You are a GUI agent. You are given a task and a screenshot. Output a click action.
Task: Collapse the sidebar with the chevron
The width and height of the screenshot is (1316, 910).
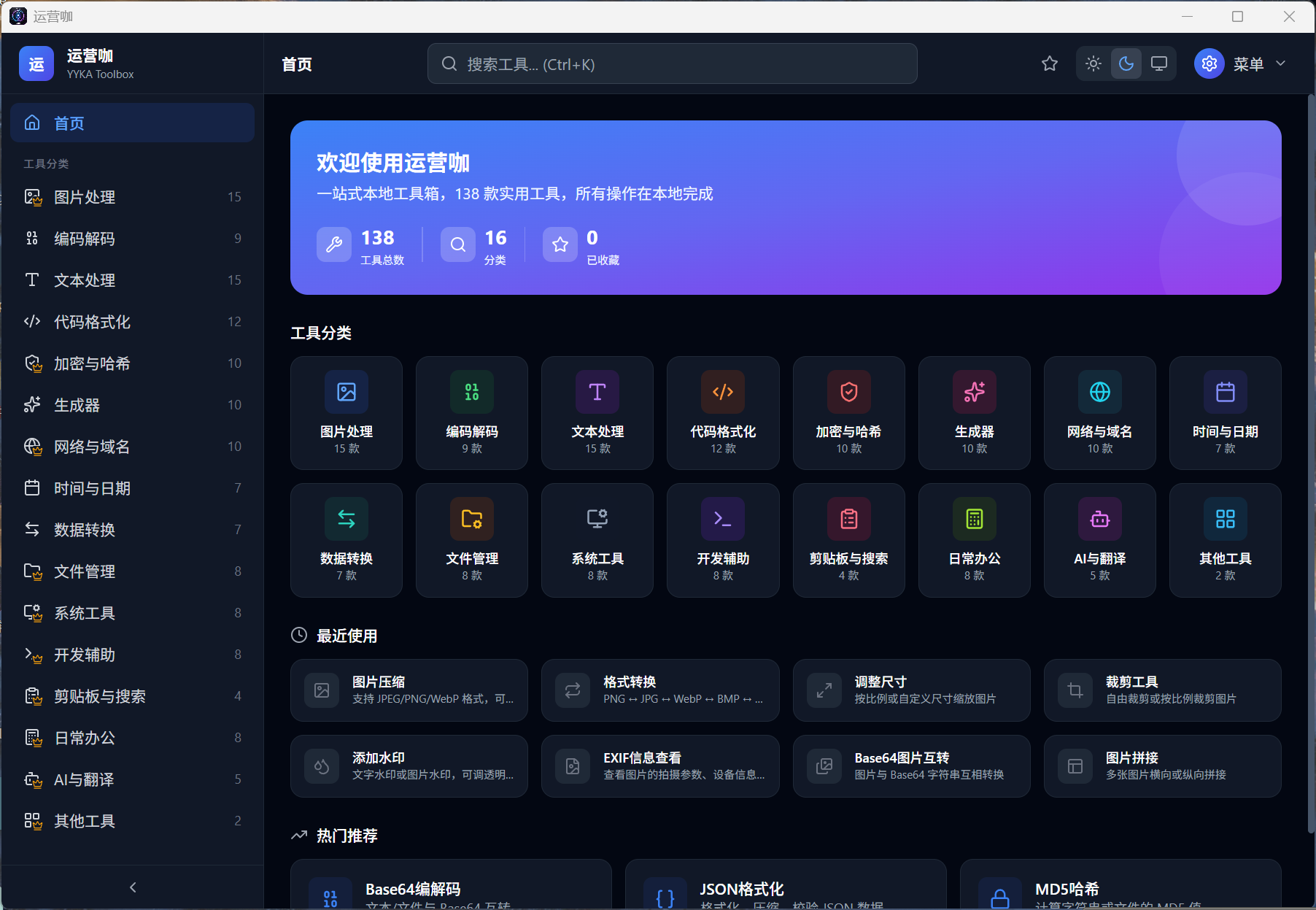pyautogui.click(x=133, y=887)
